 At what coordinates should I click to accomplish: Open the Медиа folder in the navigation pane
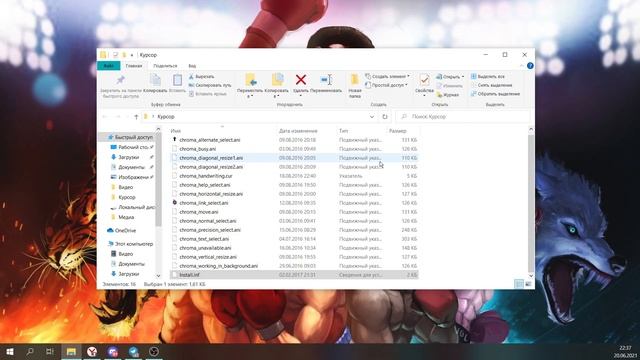pyautogui.click(x=122, y=218)
